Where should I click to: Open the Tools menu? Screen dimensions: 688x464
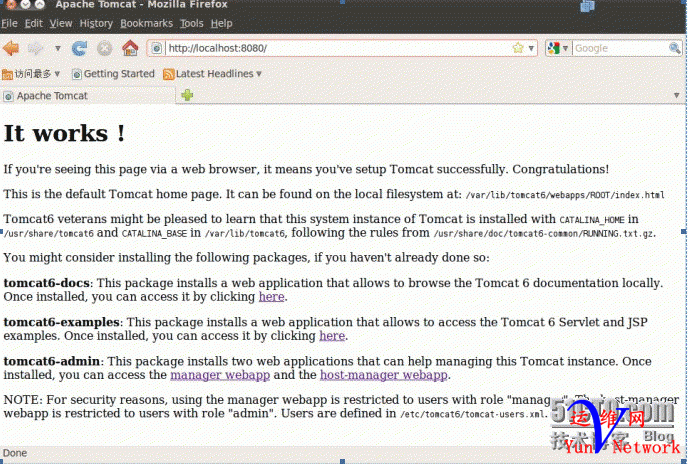pos(191,23)
